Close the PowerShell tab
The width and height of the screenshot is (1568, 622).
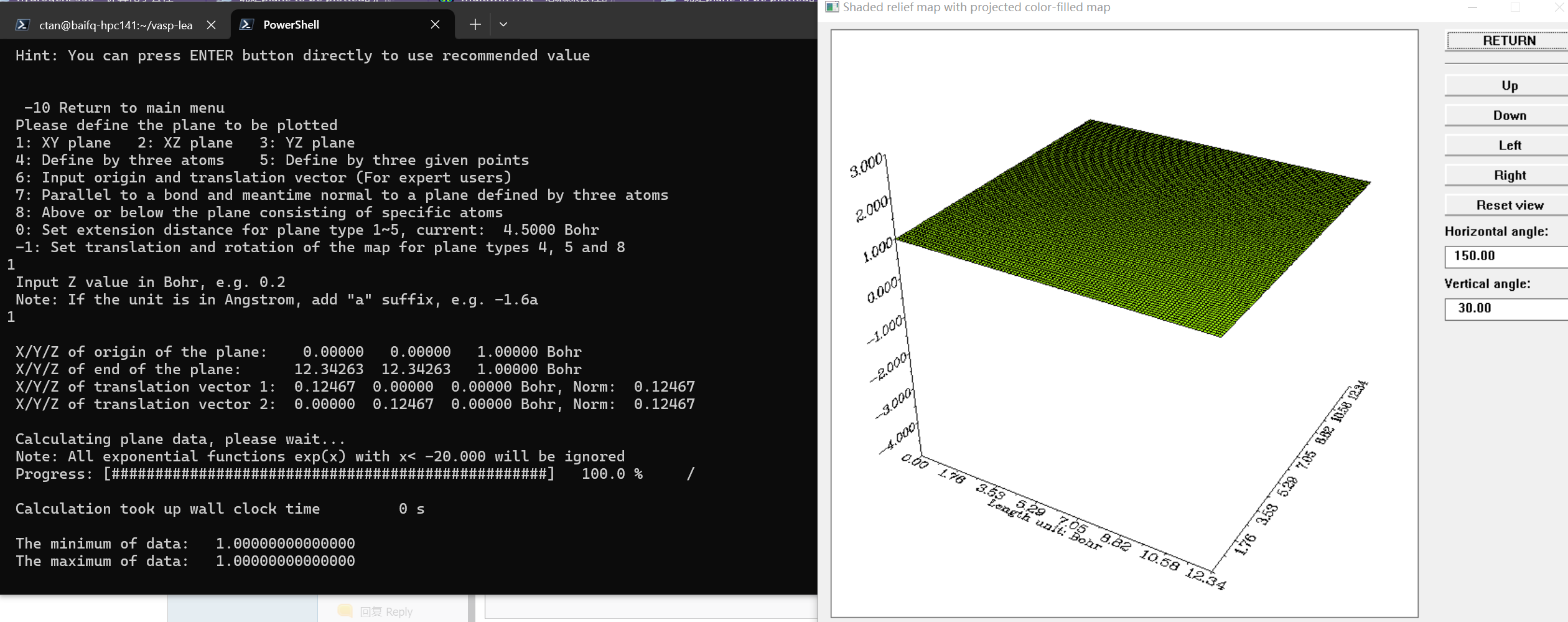pos(435,24)
